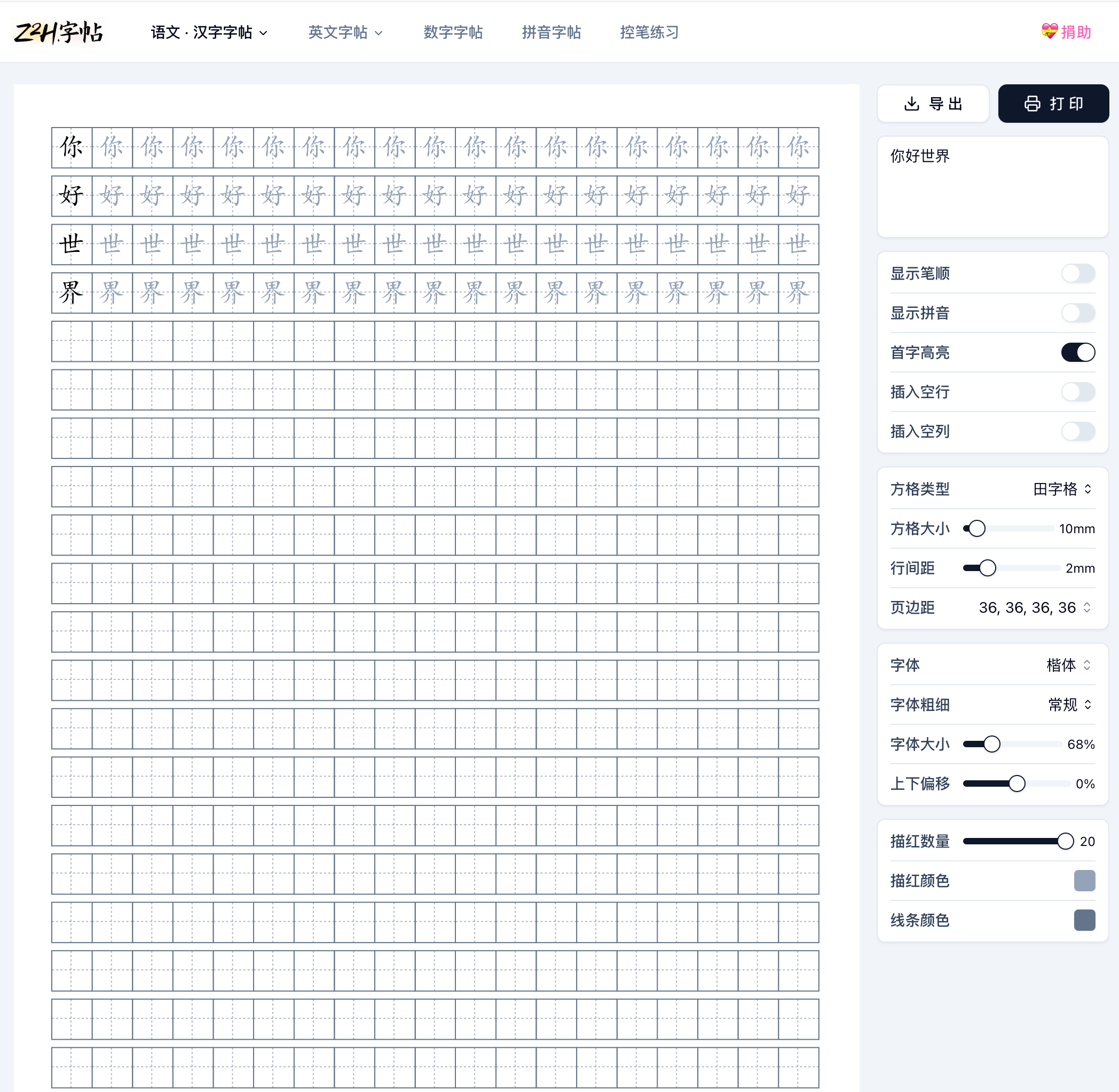The image size is (1119, 1092).
Task: Open 控笔练习 page
Action: tap(649, 33)
